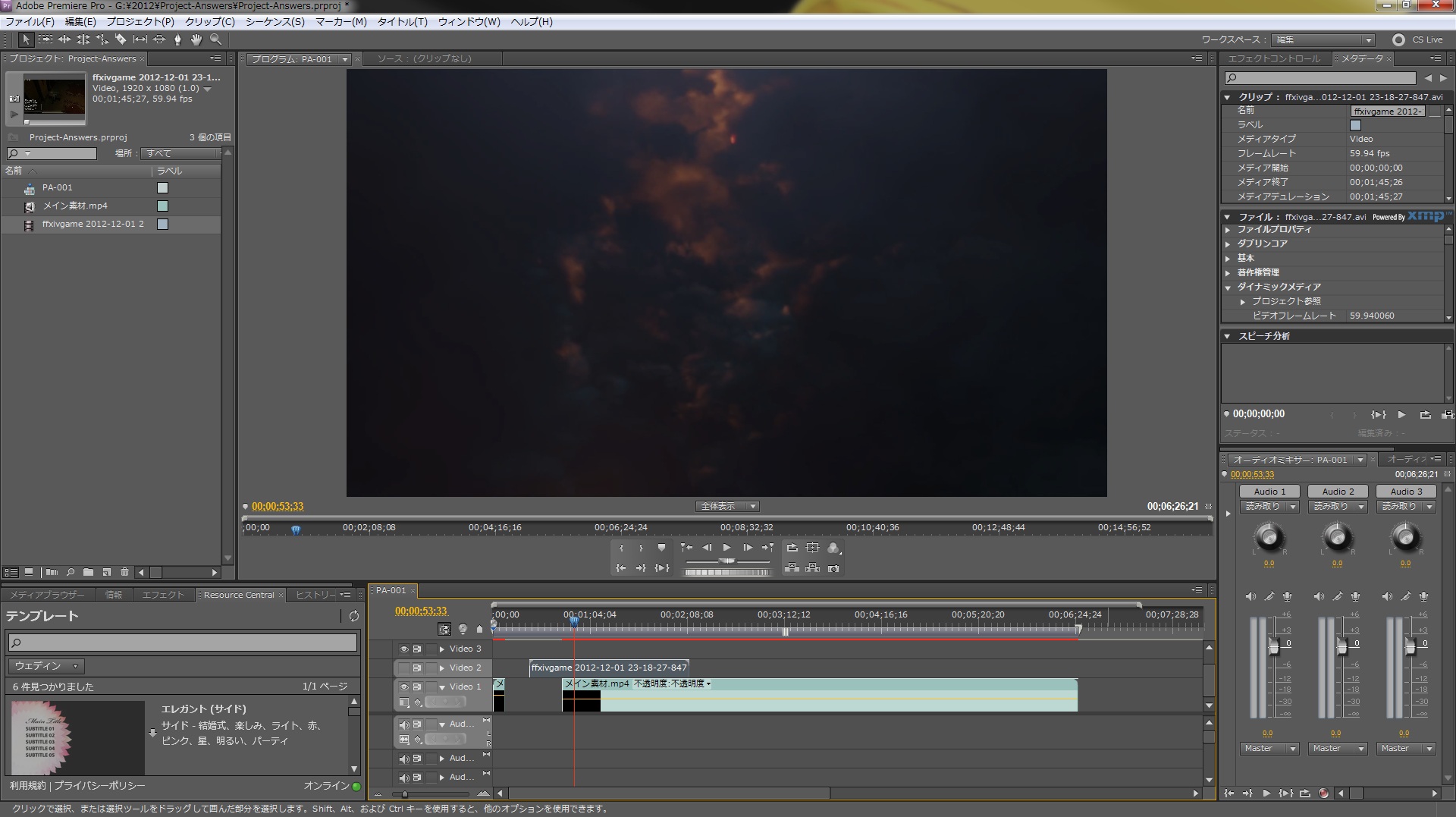Select the Rolling Edit tool
Screen dimensions: 1456x817
[x=83, y=39]
